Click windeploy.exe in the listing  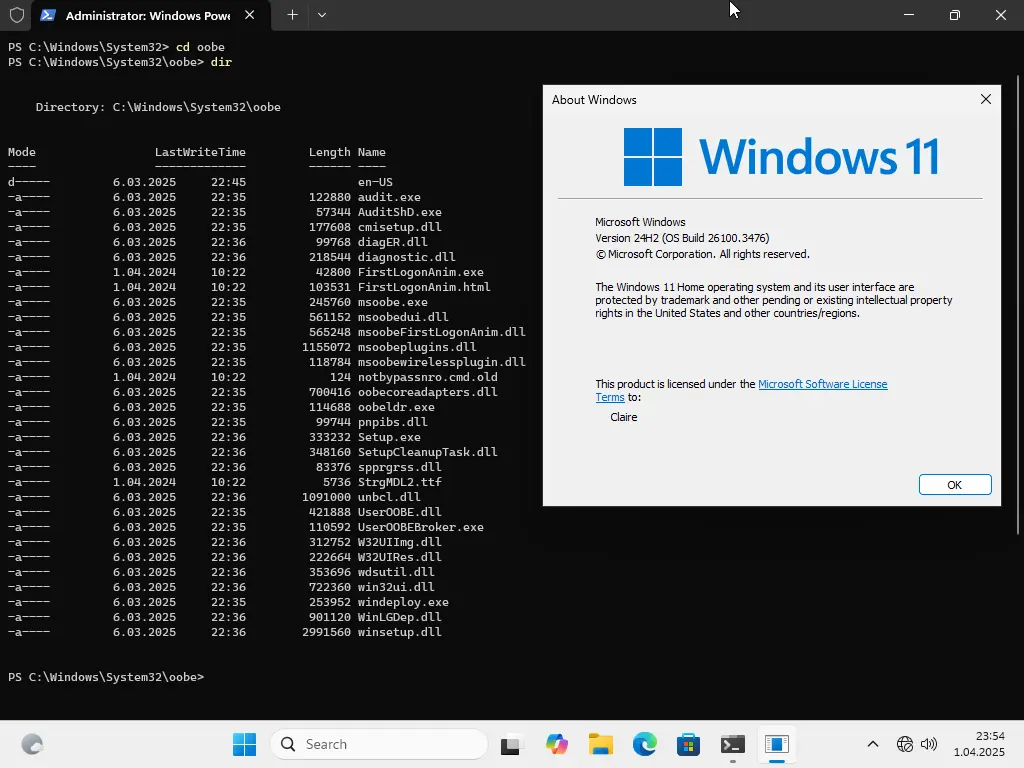[x=403, y=603]
